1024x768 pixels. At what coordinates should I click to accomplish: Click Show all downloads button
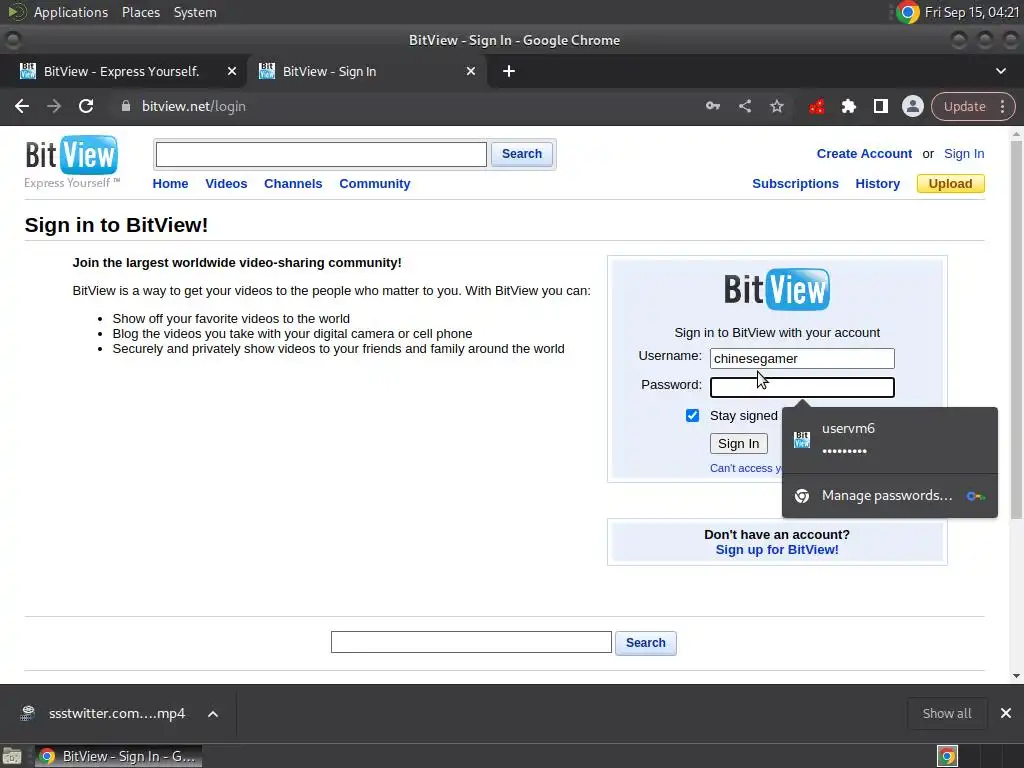[x=947, y=713]
